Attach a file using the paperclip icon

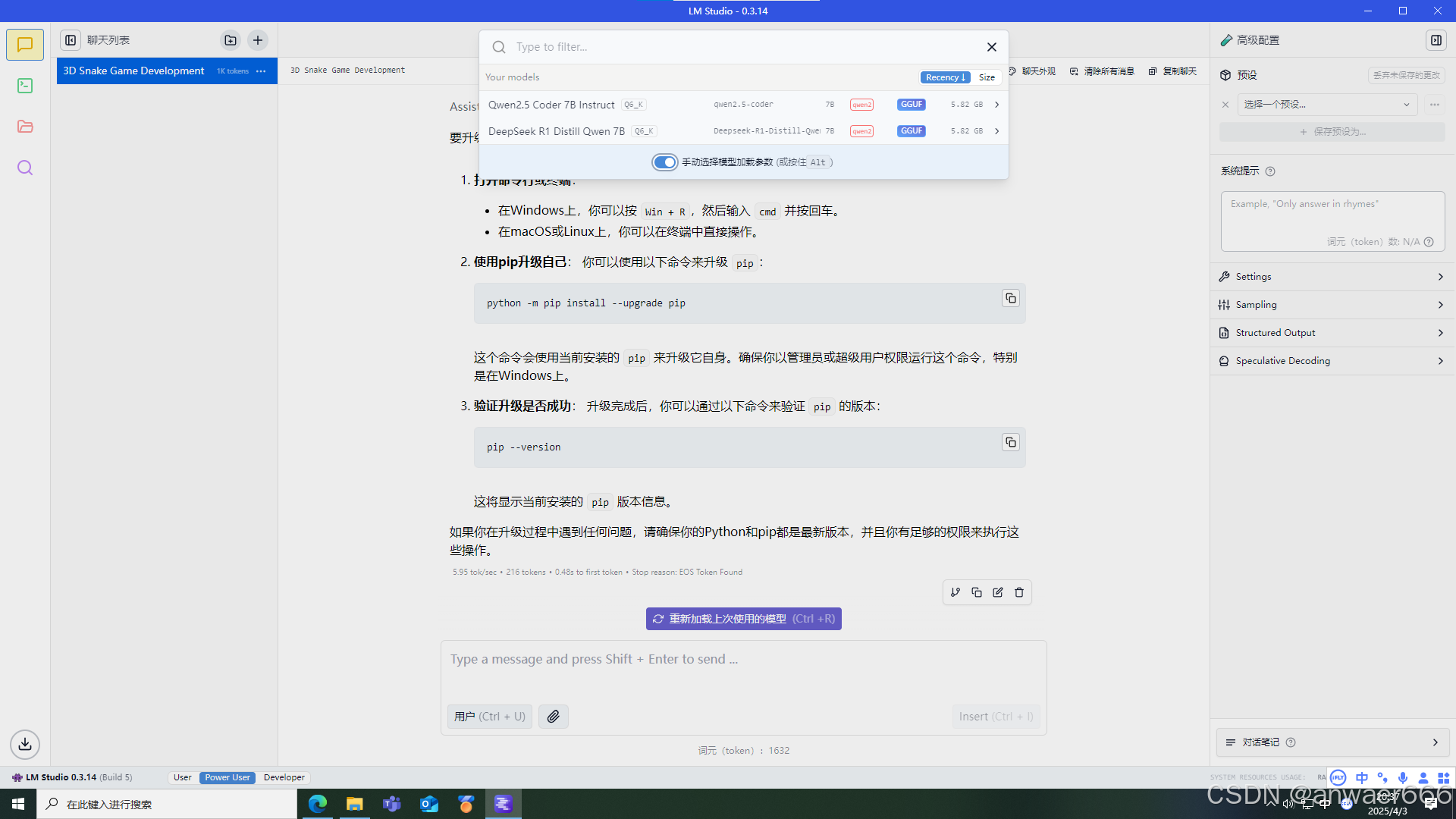554,717
